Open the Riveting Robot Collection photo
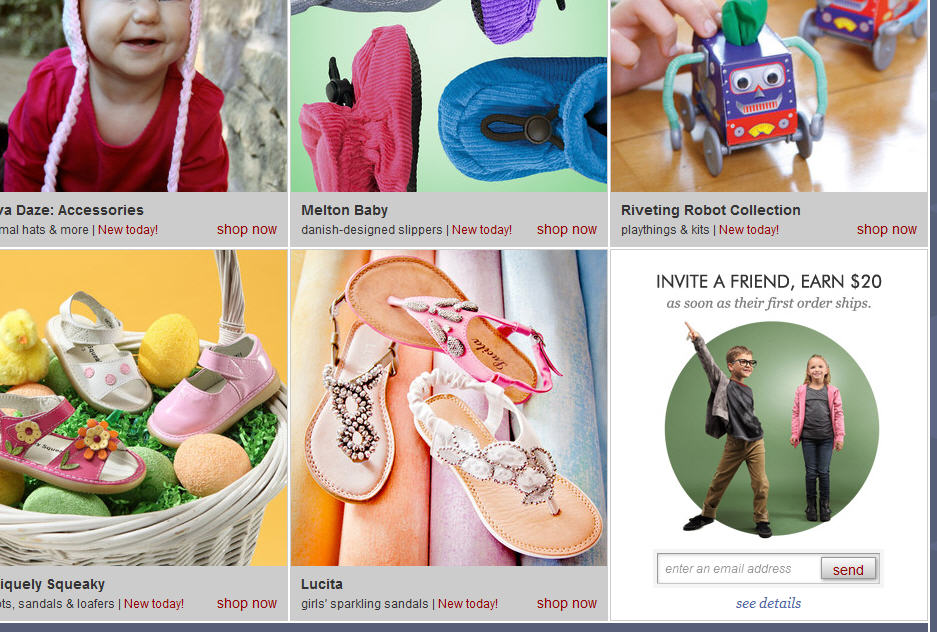Viewport: 937px width, 632px height. click(x=768, y=96)
